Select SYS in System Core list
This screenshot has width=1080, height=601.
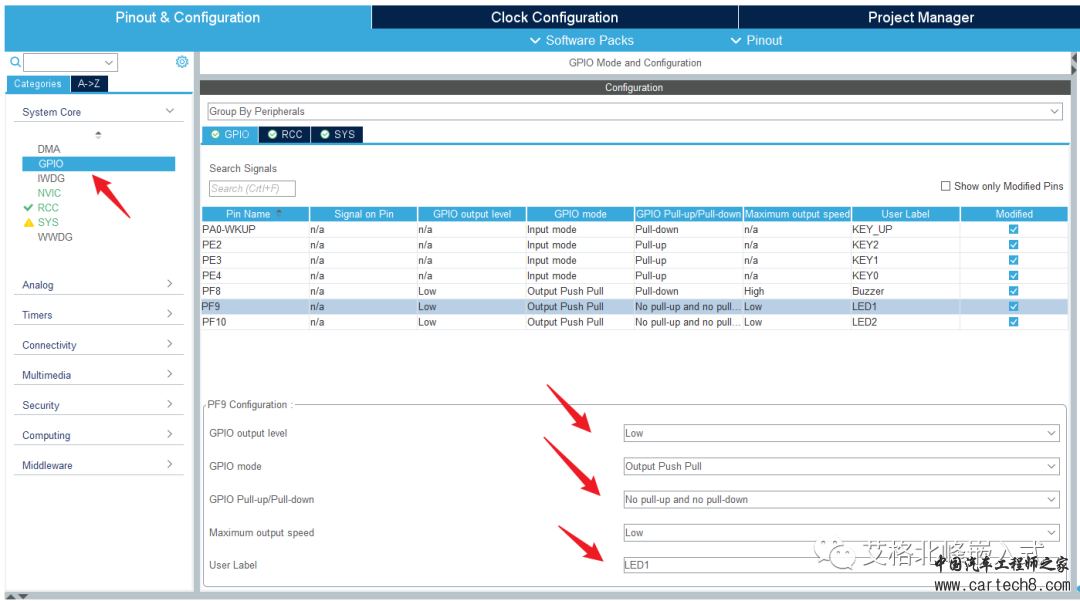pyautogui.click(x=48, y=222)
